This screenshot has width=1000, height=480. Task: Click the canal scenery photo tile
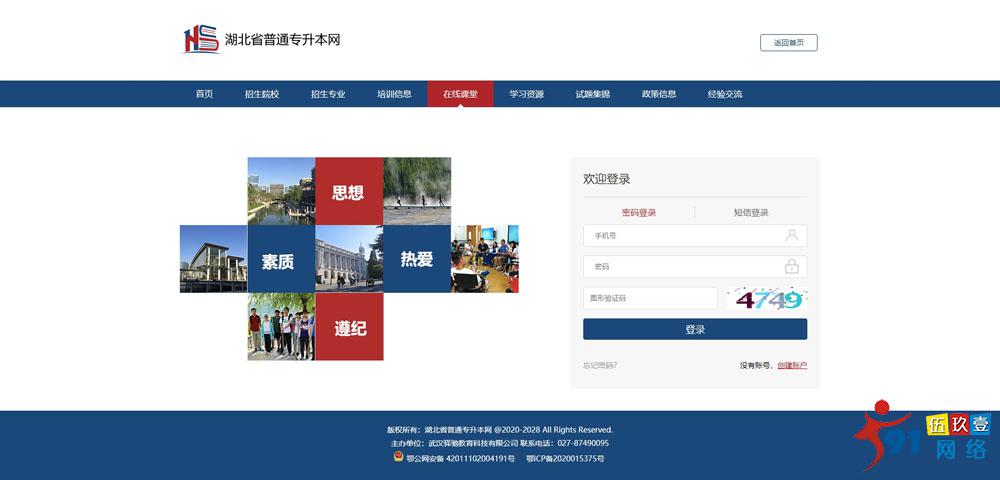[x=281, y=191]
